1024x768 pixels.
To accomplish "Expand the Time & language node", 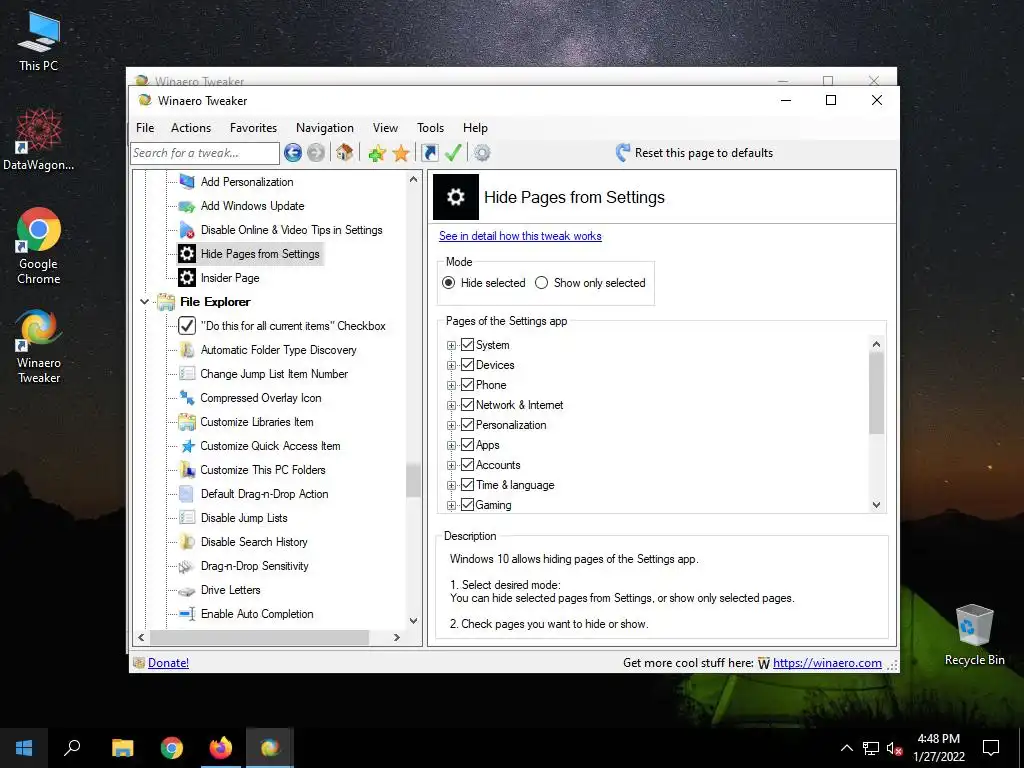I will 451,485.
